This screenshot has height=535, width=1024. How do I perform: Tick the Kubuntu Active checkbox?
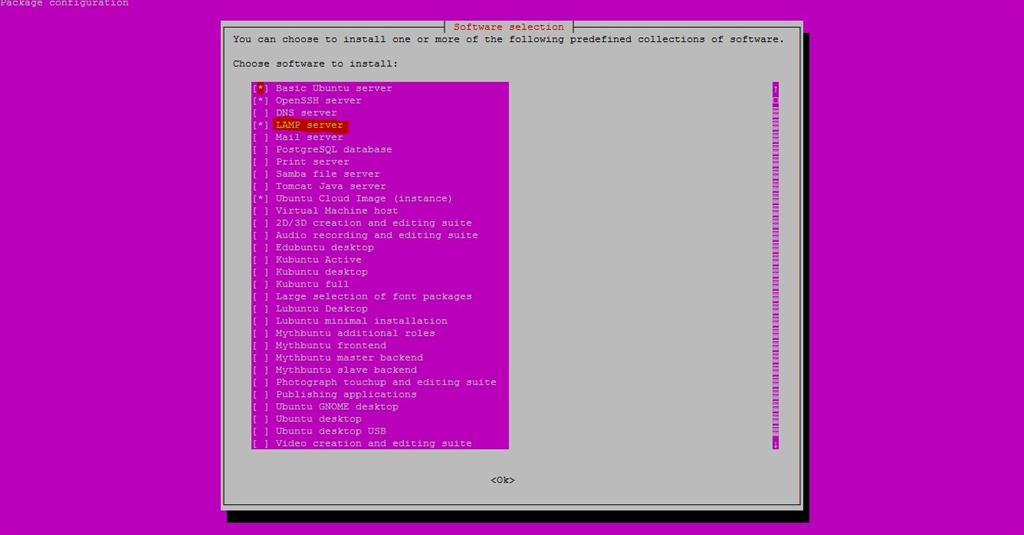coord(261,260)
